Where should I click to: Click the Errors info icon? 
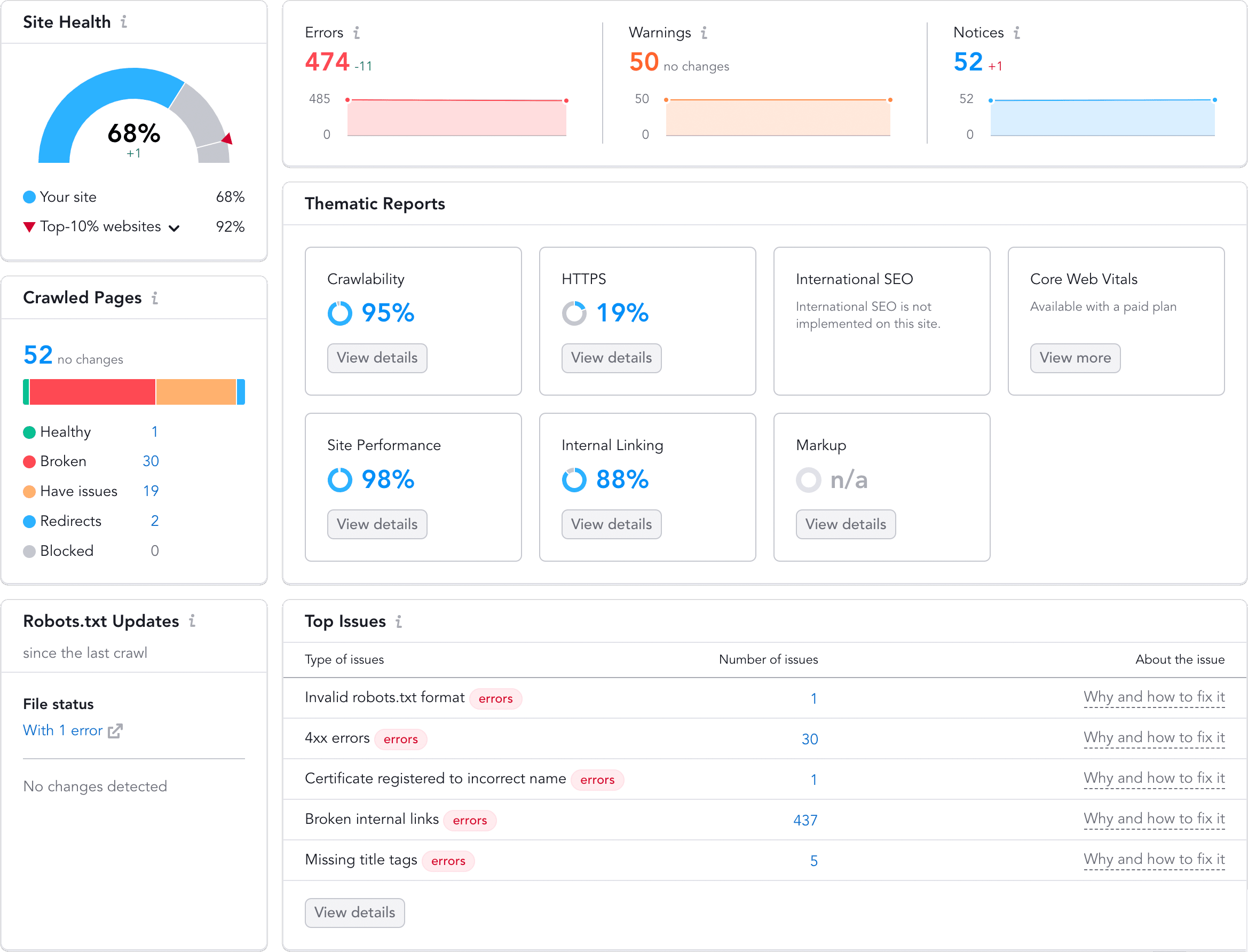tap(357, 33)
